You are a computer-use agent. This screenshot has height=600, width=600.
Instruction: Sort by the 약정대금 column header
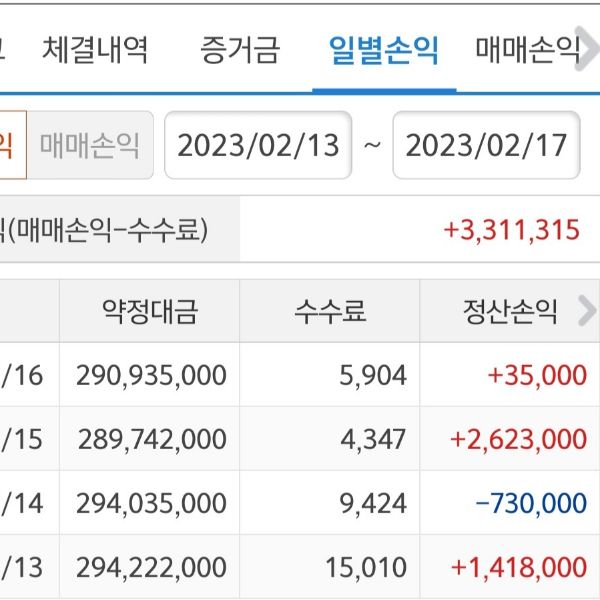click(x=150, y=312)
